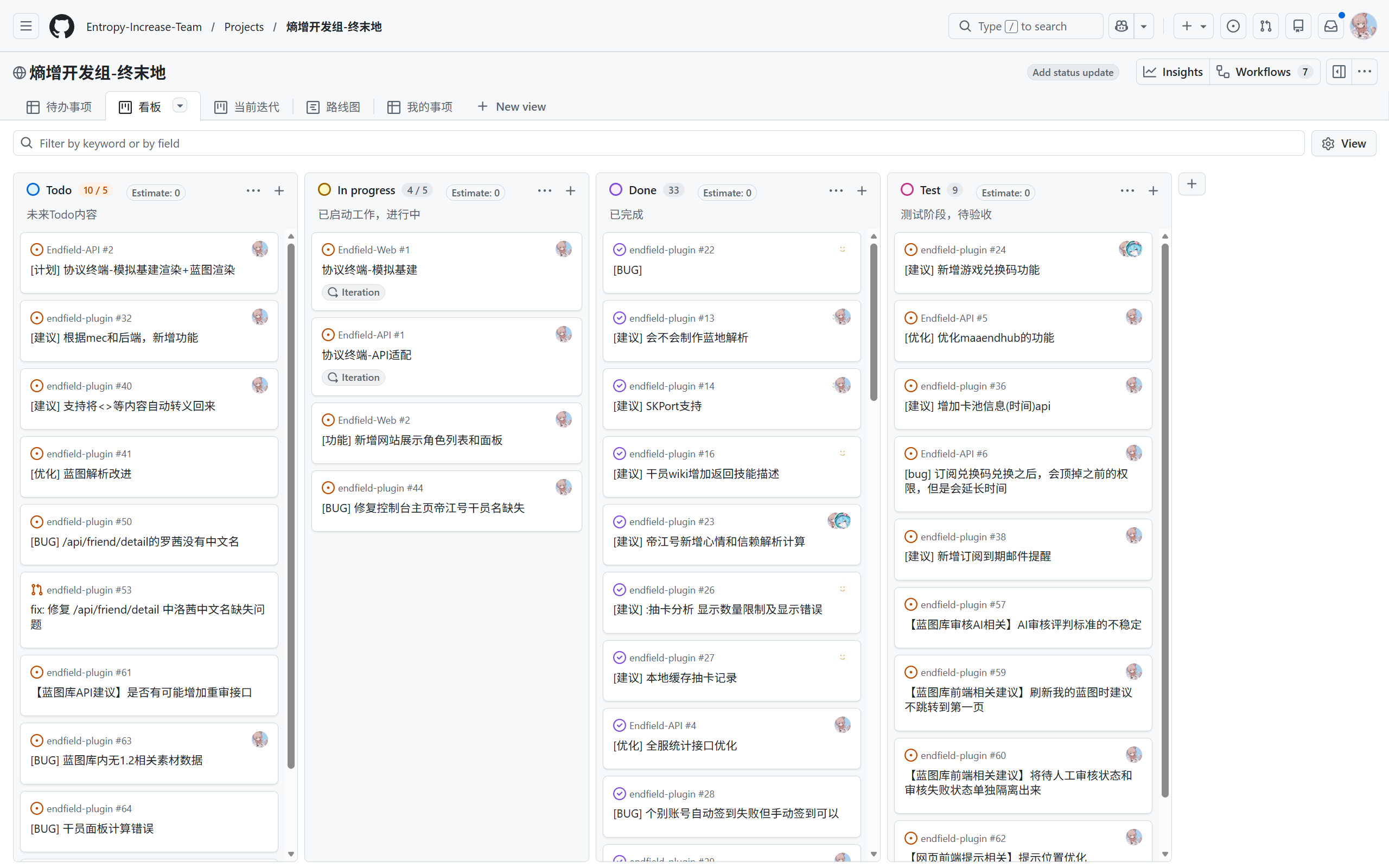Open Entropy-Increase-Team breadcrumb link
Viewport: 1389px width, 868px height.
pyautogui.click(x=144, y=27)
